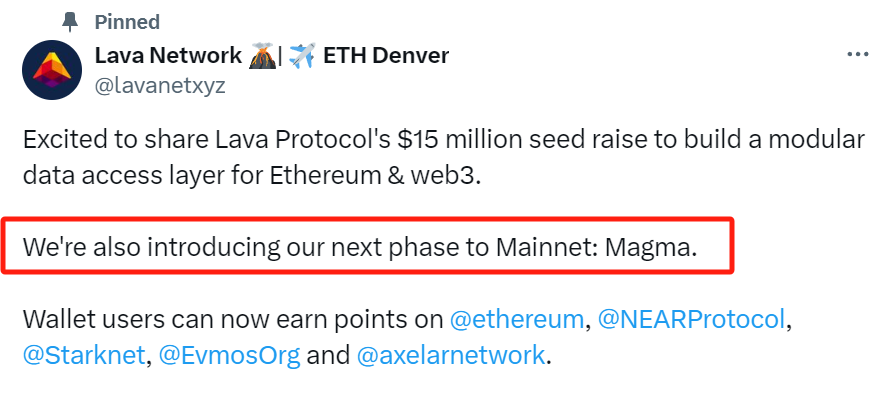Open the @Starknet mention
The width and height of the screenshot is (883, 400).
click(84, 355)
